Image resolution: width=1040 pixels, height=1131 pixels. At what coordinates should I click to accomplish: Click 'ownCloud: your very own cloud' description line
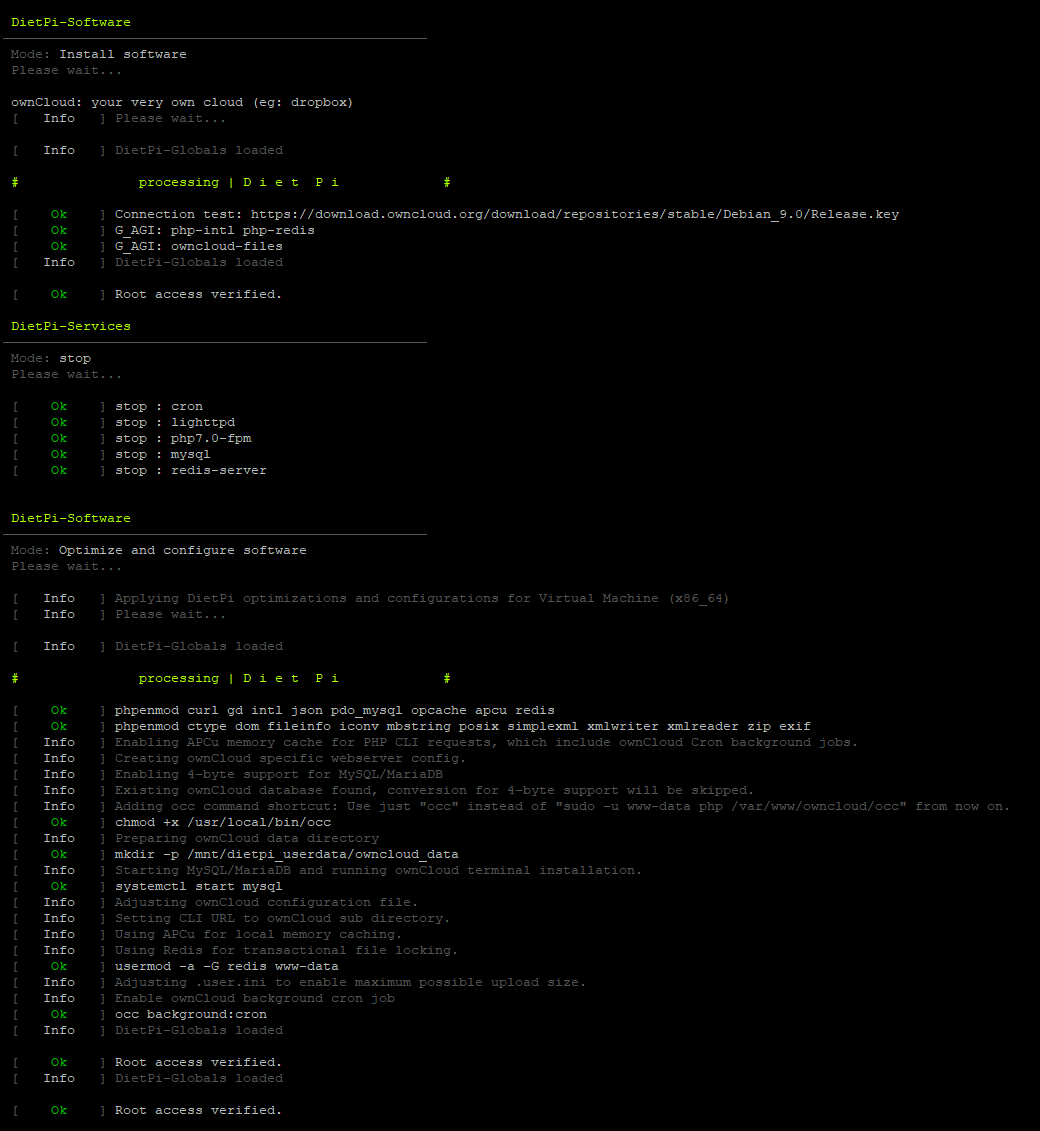click(182, 102)
